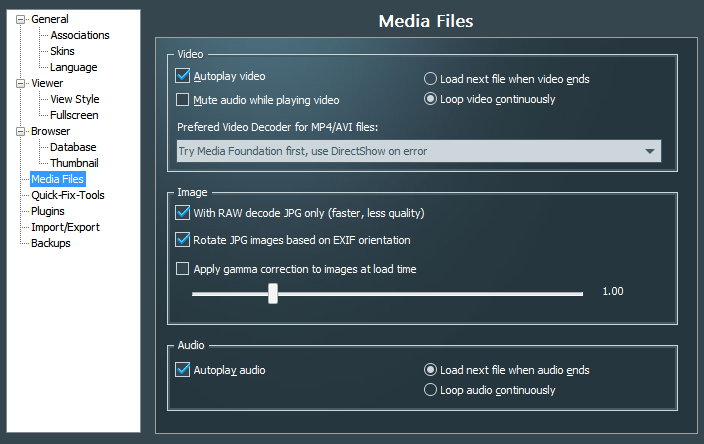Click the gamma correction slider handle
Screen dimensions: 704x444
coord(272,293)
